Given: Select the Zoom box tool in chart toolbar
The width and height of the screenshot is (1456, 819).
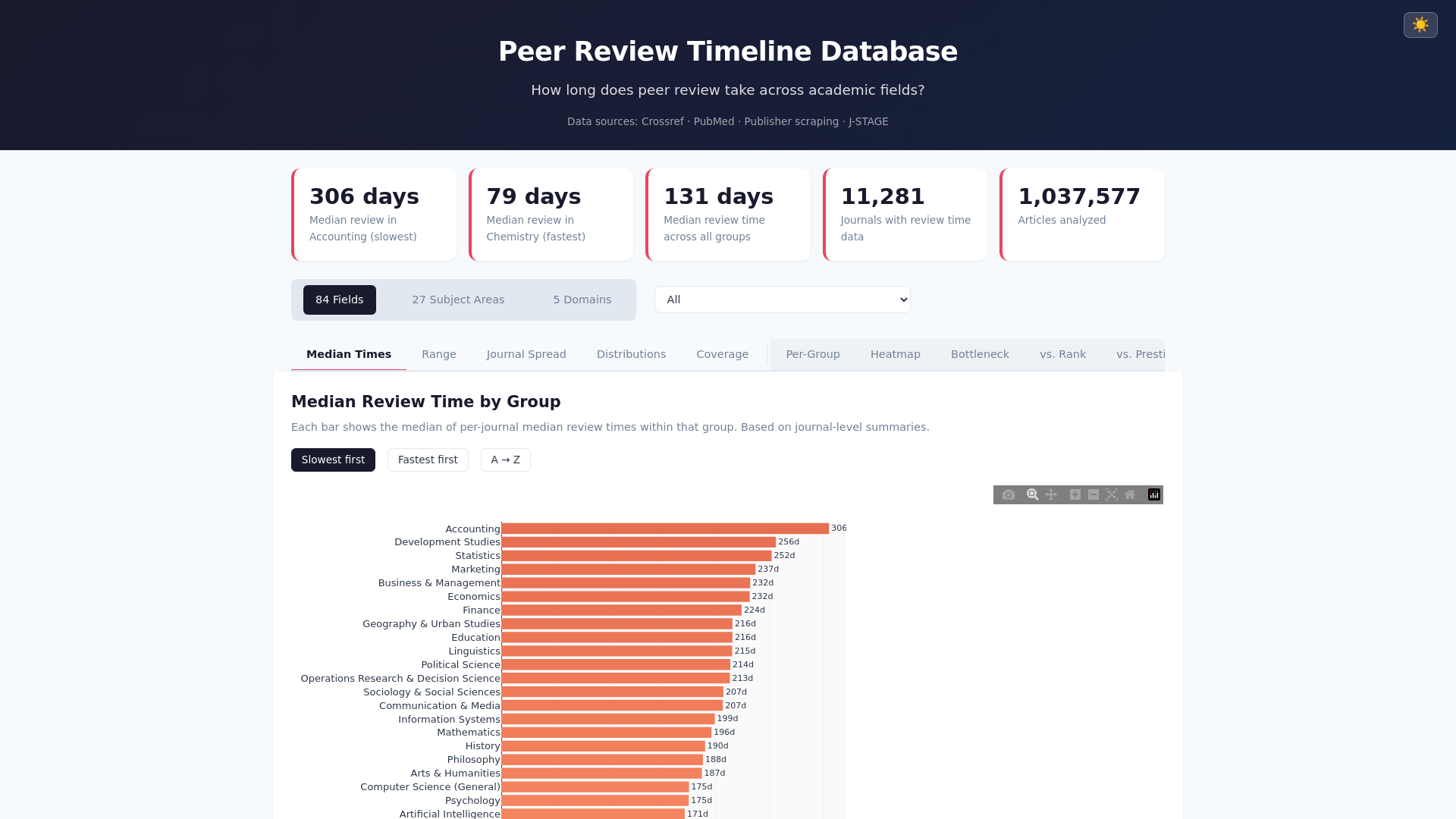Looking at the screenshot, I should 1032,494.
